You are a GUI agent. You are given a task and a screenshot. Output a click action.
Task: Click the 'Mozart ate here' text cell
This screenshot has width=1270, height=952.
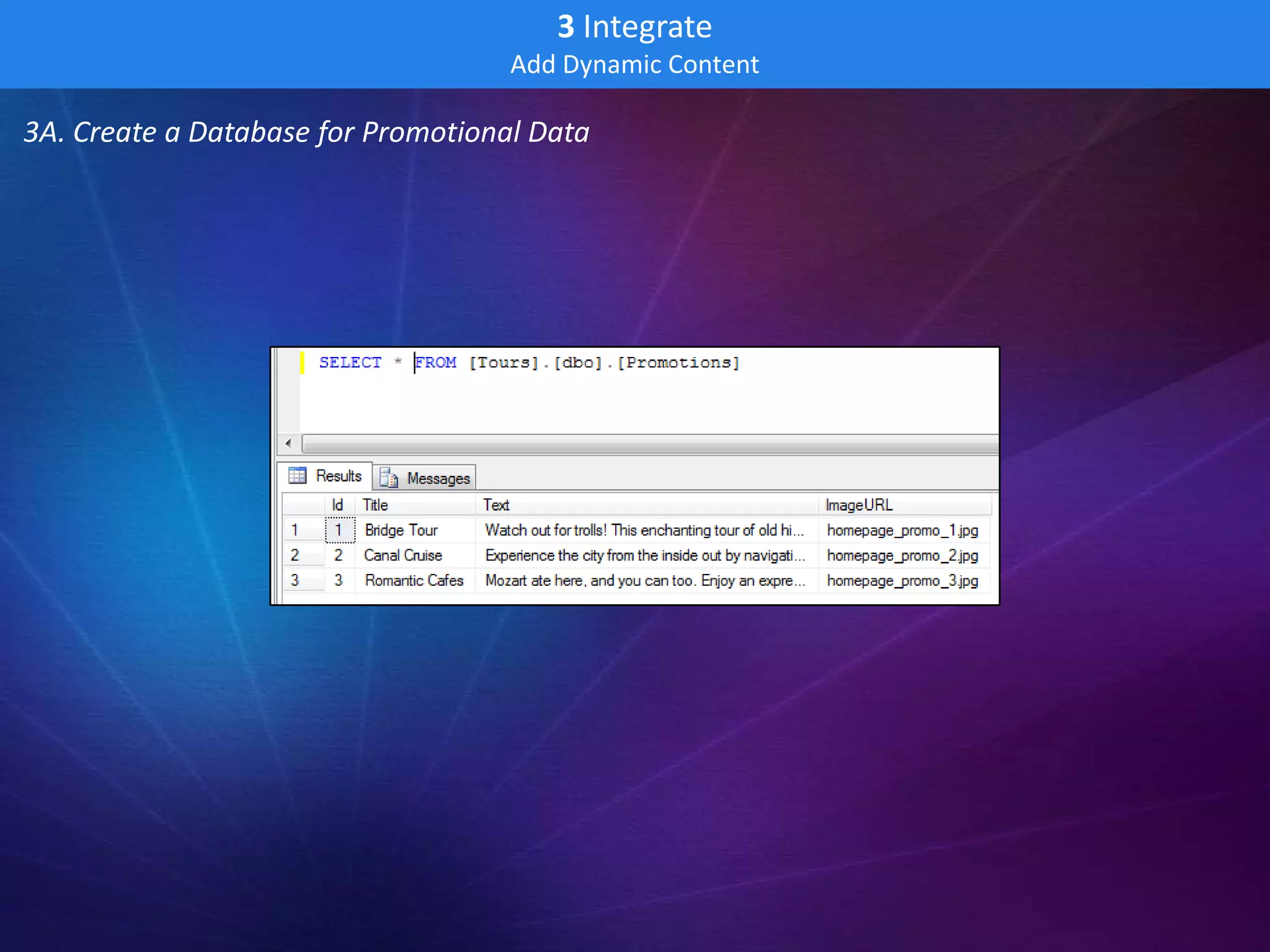point(647,580)
